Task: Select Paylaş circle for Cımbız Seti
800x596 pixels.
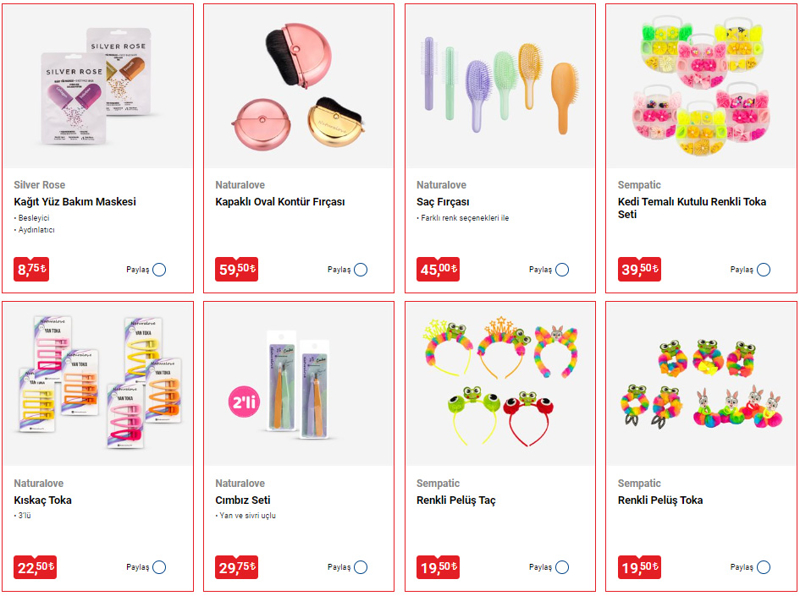Action: [x=361, y=567]
